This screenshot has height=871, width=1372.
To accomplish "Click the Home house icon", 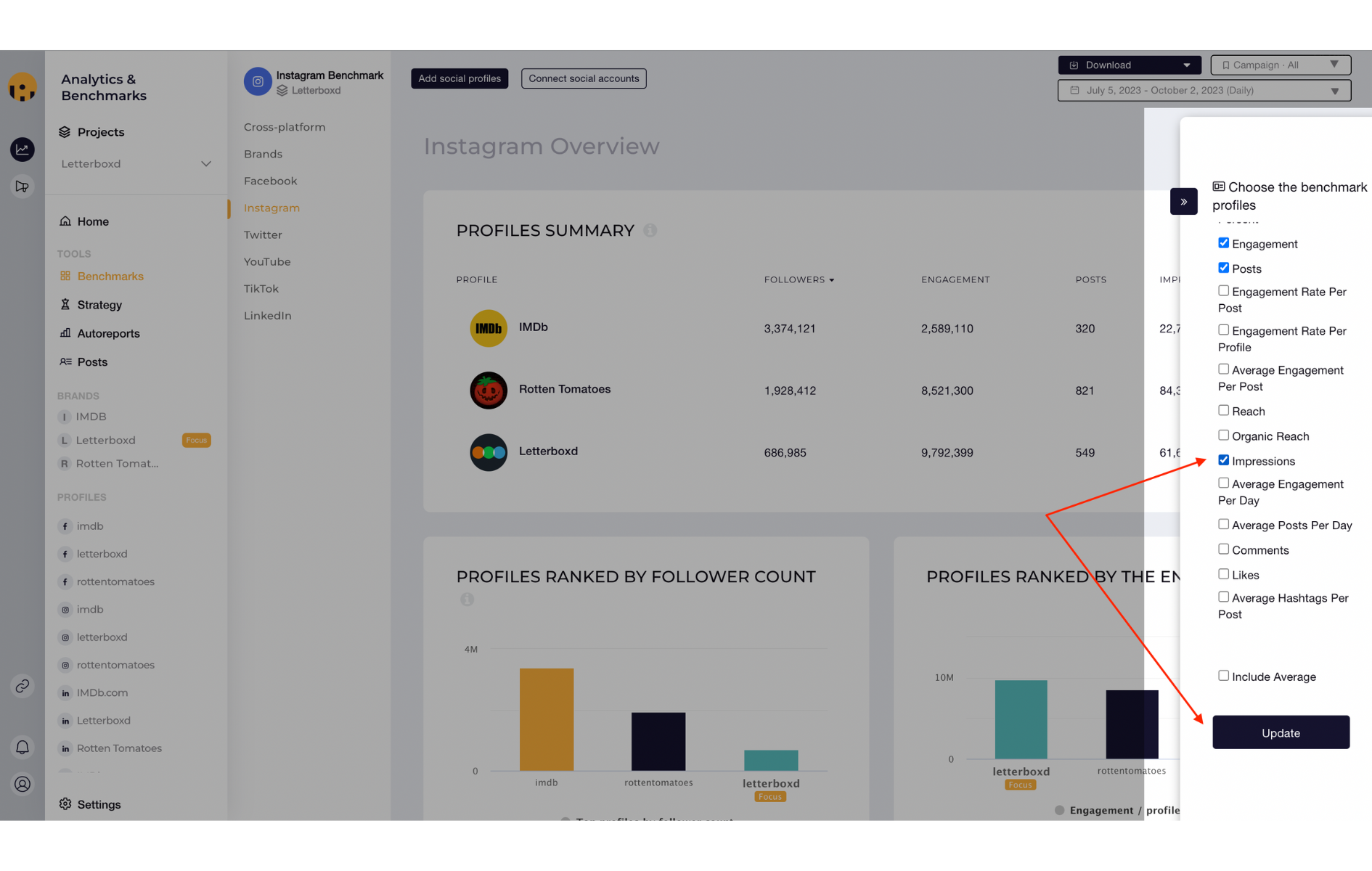I will (x=65, y=221).
